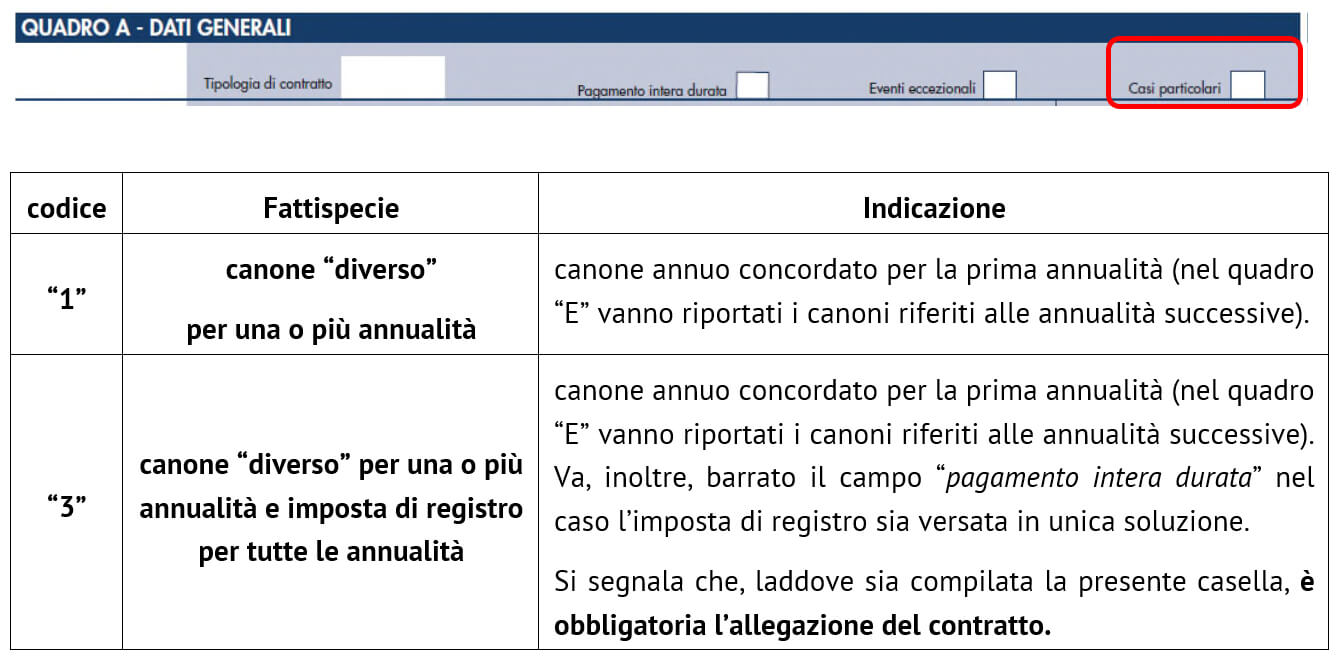Click the Tipologia di contratto label

pos(268,84)
